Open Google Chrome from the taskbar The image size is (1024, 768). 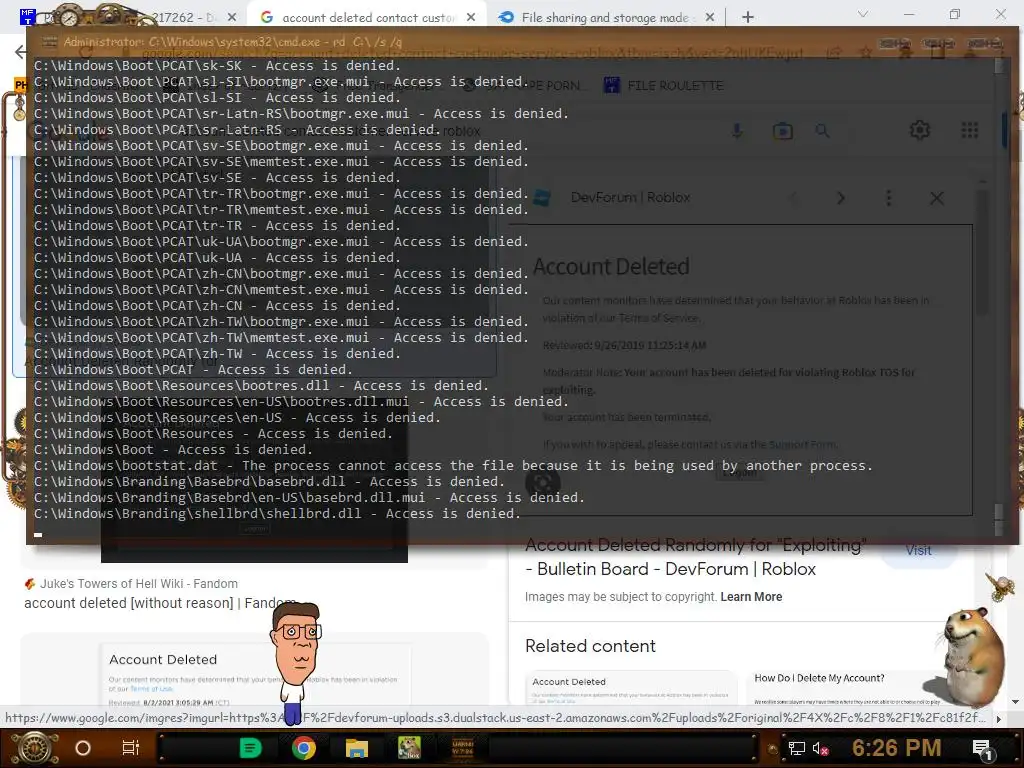tap(304, 748)
